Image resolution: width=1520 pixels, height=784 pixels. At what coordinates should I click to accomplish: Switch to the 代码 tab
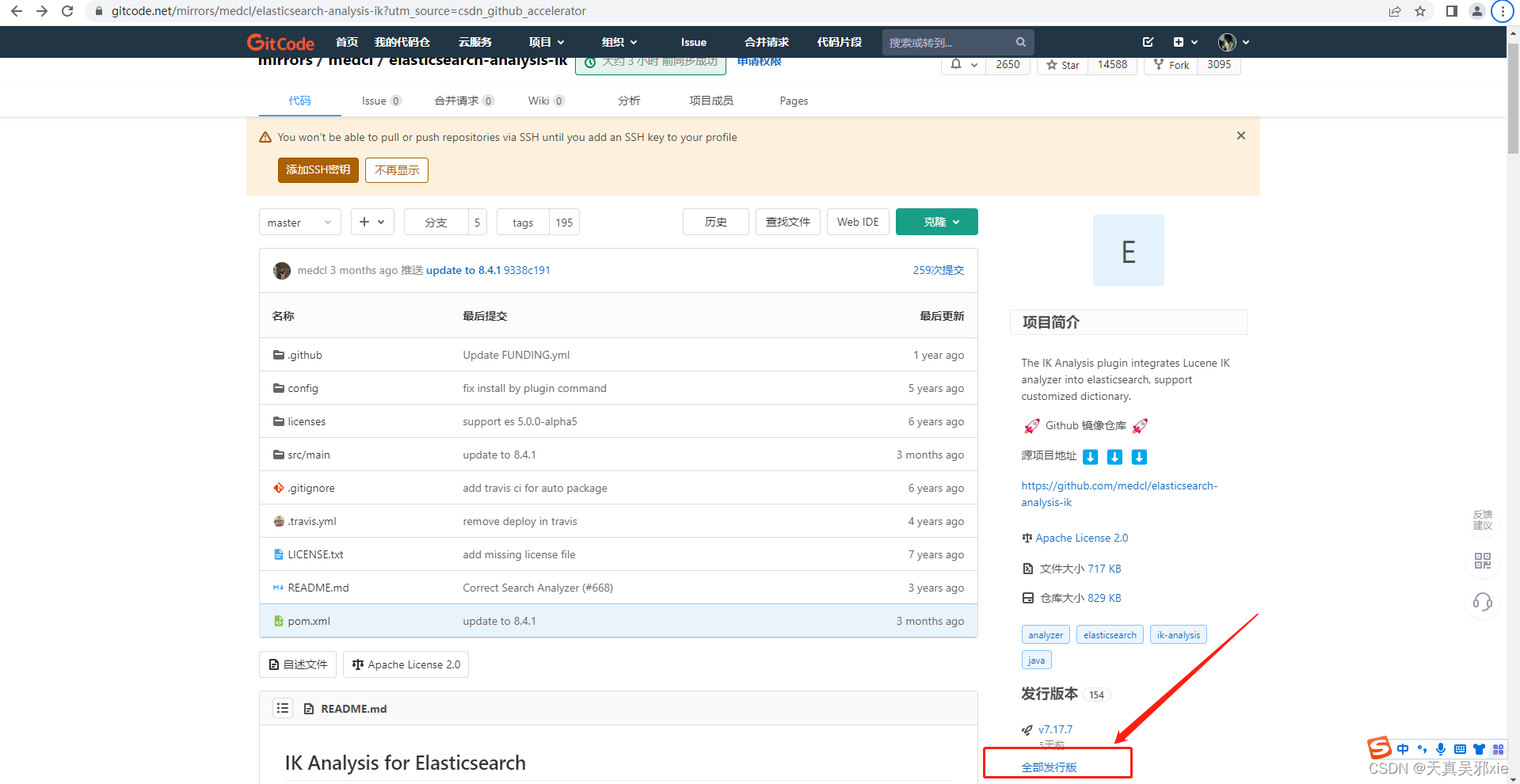pos(299,101)
